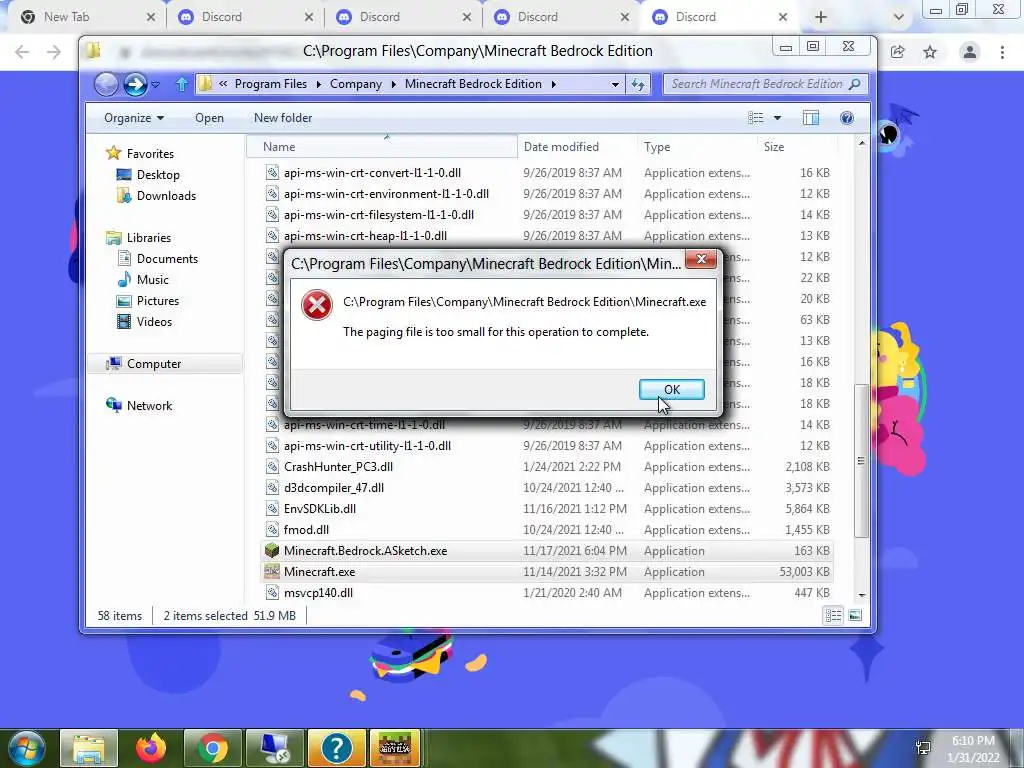Open Explorer help icon
Screen dimensions: 1024x768
coord(846,118)
